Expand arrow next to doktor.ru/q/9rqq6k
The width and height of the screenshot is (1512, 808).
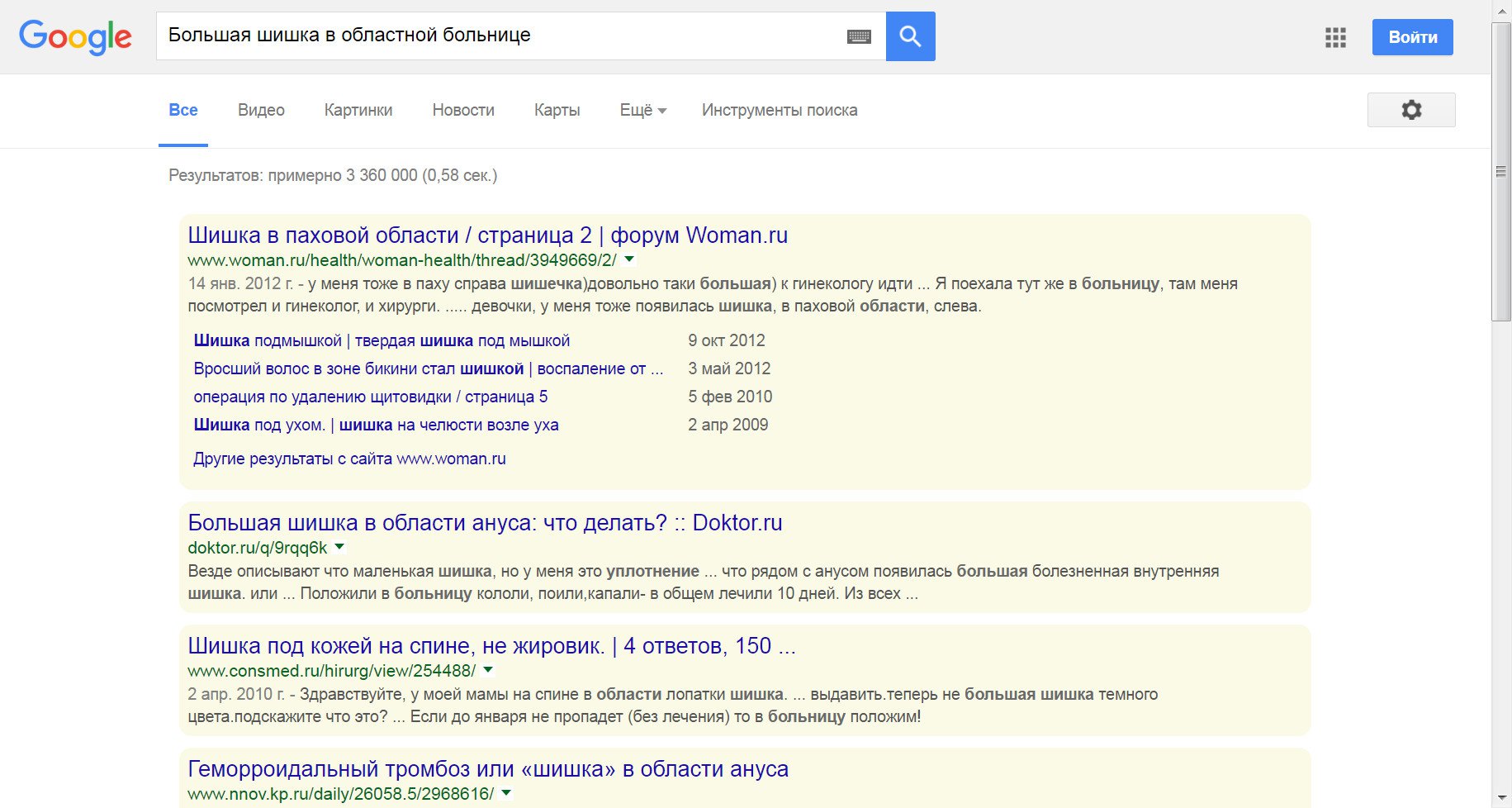point(339,547)
